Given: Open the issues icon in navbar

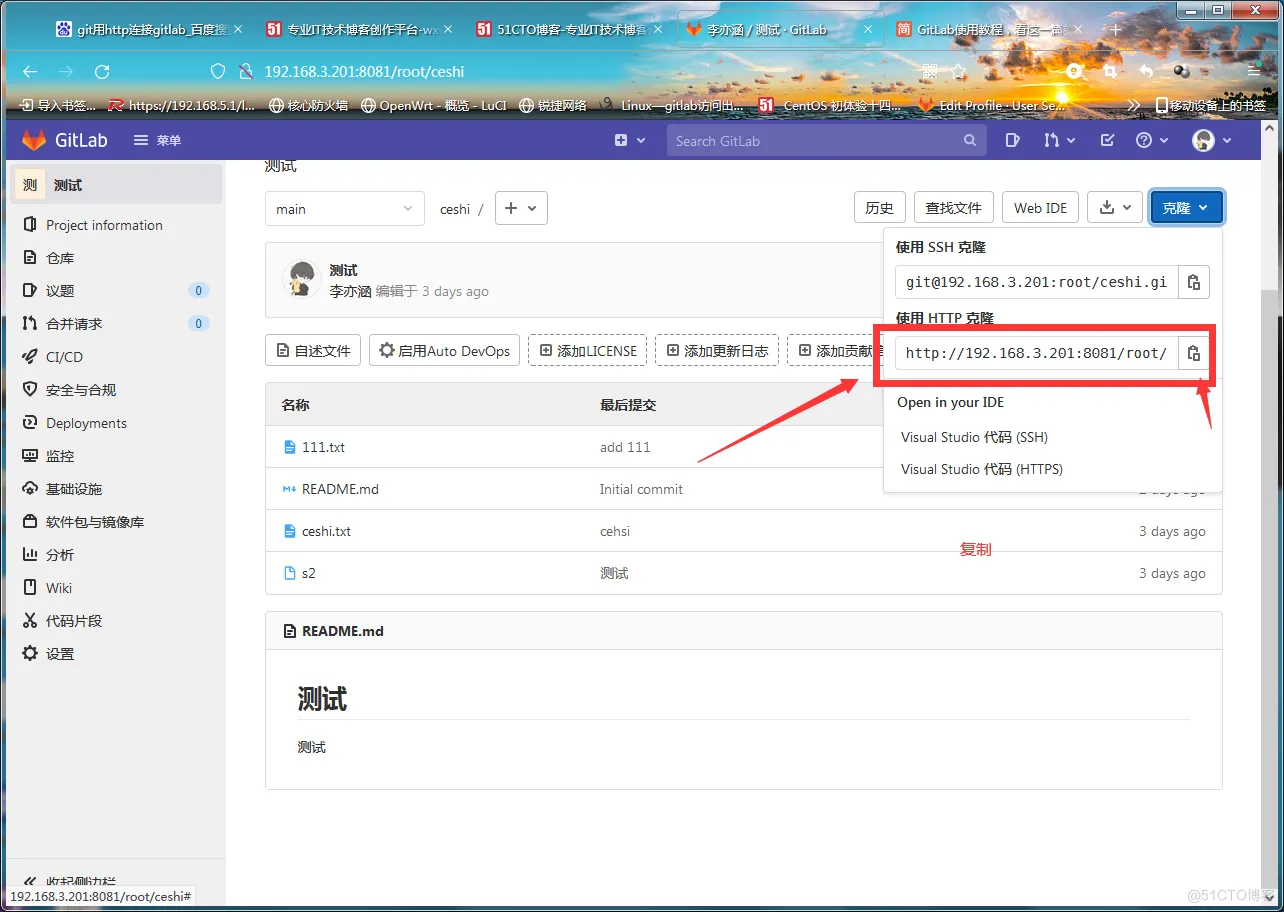Looking at the screenshot, I should 1012,141.
